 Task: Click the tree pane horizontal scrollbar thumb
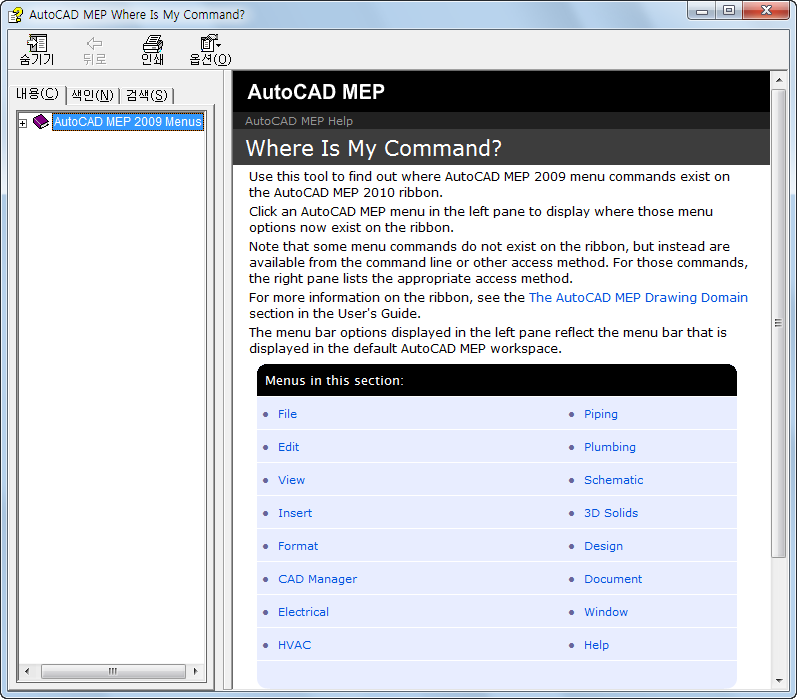(113, 672)
